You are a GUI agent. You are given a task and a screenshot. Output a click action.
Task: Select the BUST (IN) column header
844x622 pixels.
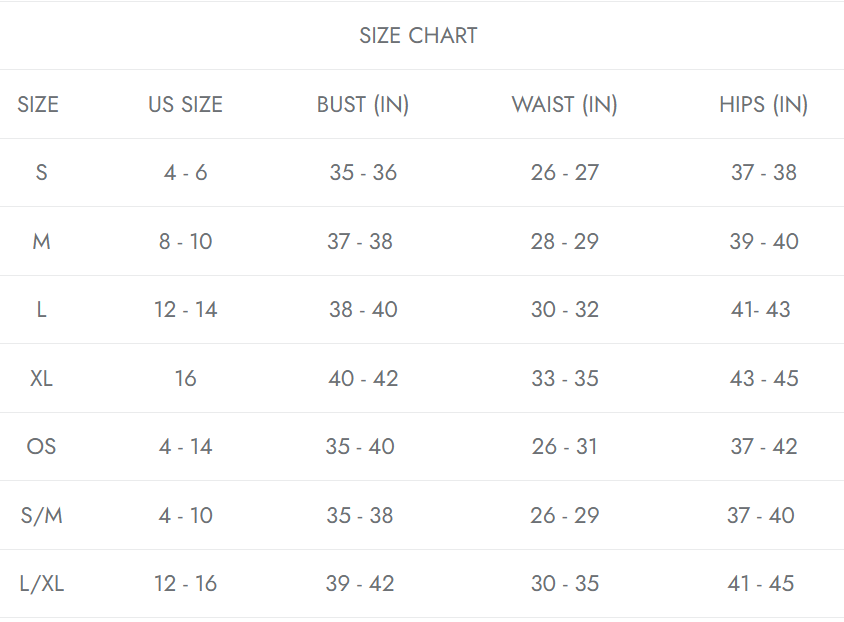[363, 104]
